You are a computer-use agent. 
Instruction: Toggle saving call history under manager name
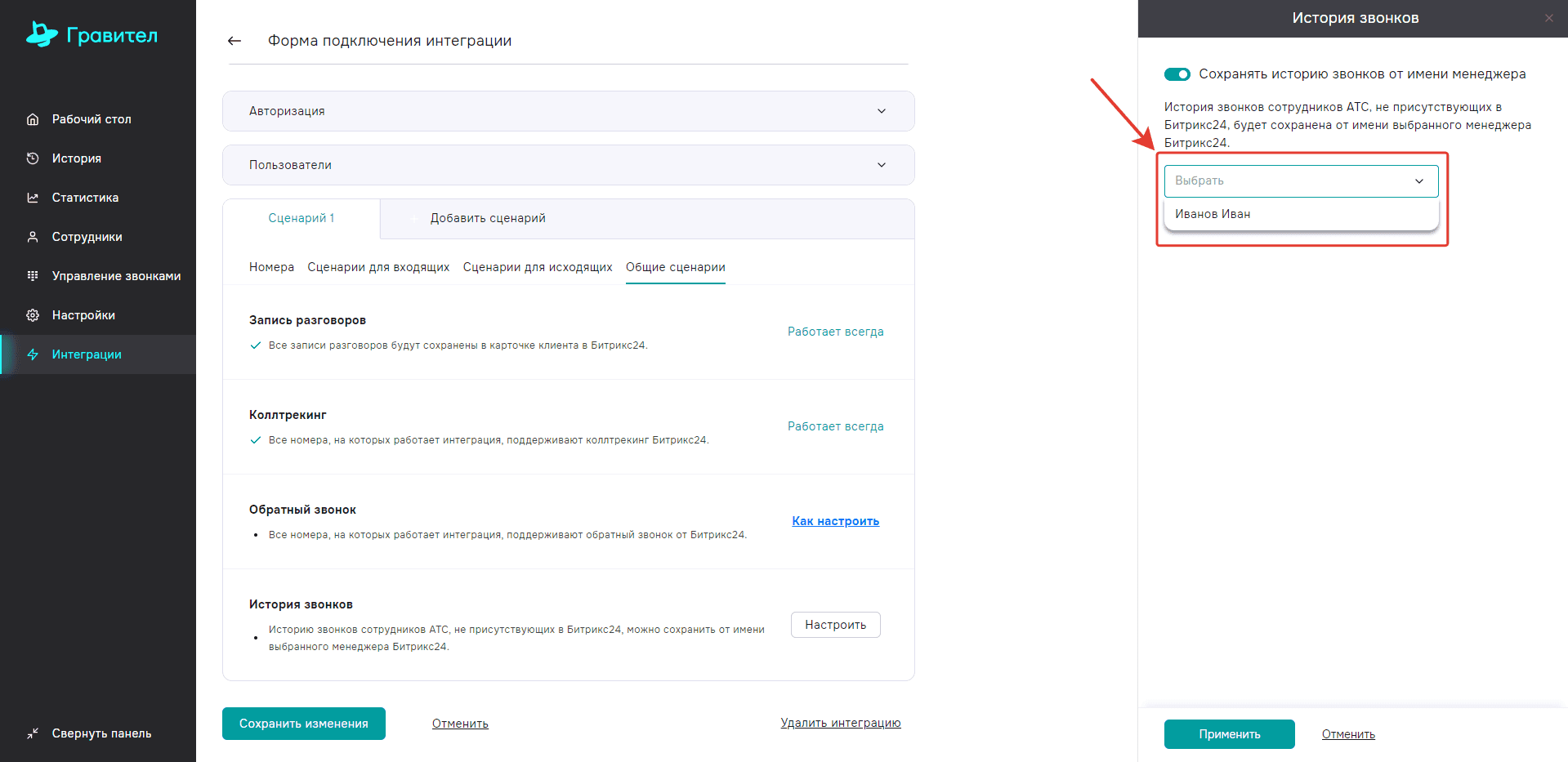coord(1177,74)
